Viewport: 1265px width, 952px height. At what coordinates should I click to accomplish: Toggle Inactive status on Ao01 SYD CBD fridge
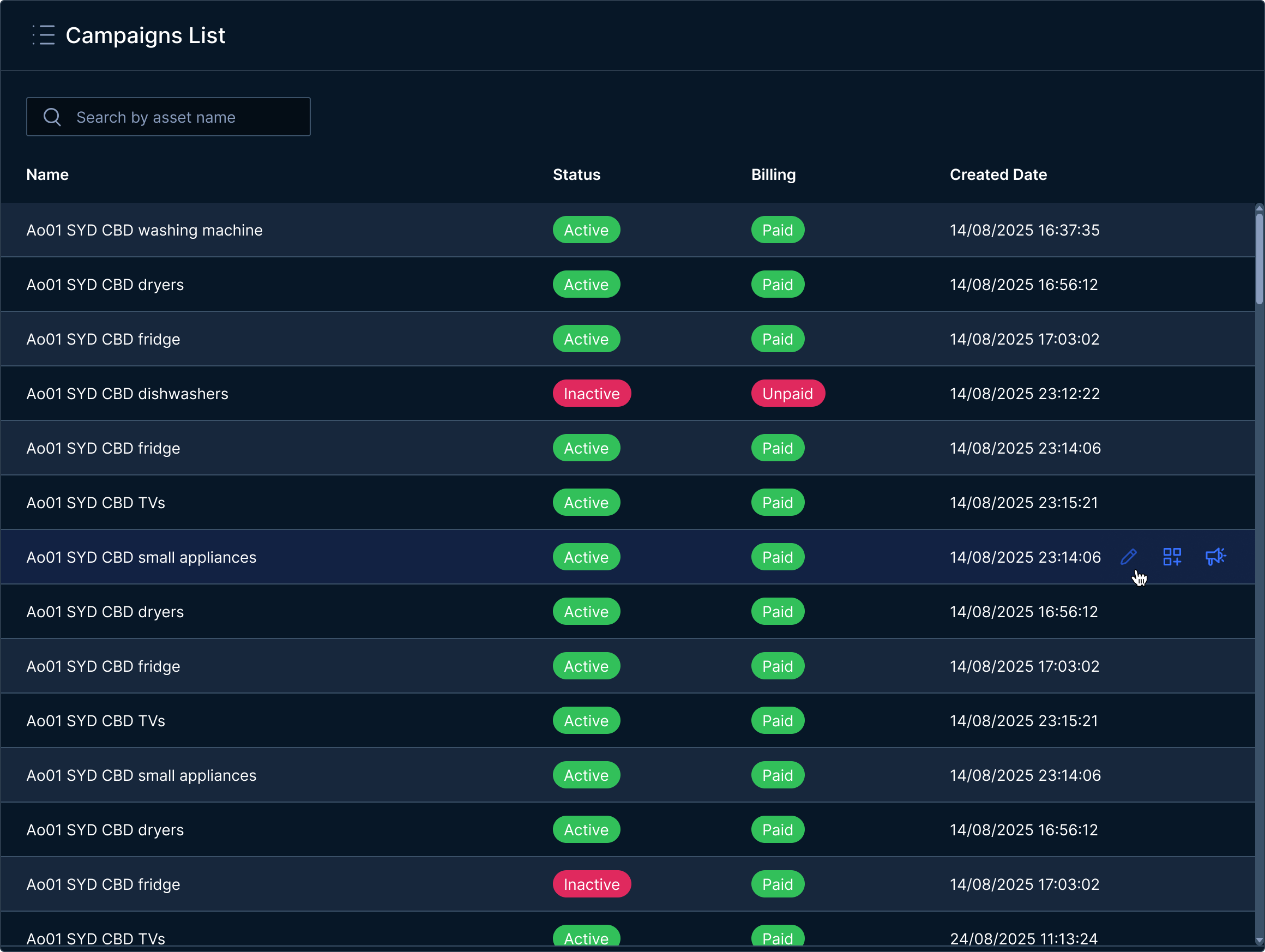(x=592, y=884)
